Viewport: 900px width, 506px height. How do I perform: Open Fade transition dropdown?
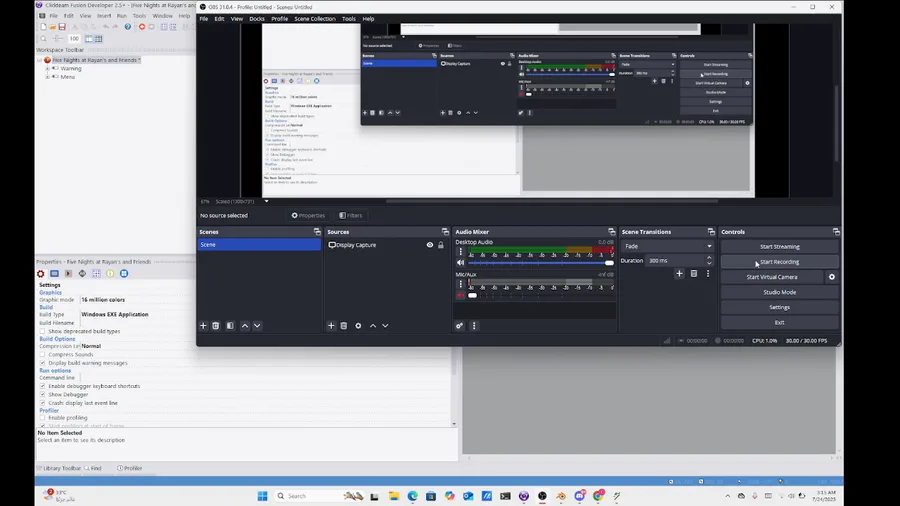click(667, 246)
